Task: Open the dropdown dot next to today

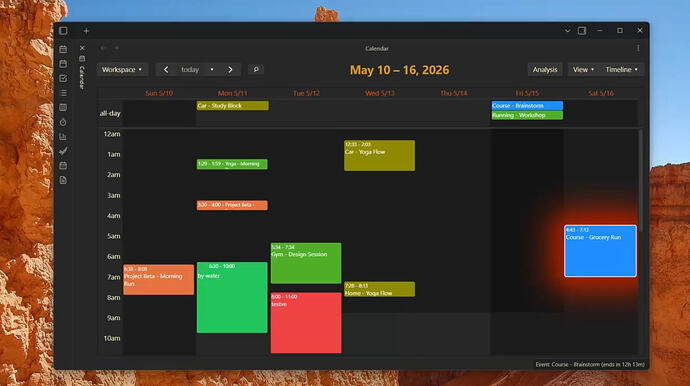Action: (x=212, y=70)
